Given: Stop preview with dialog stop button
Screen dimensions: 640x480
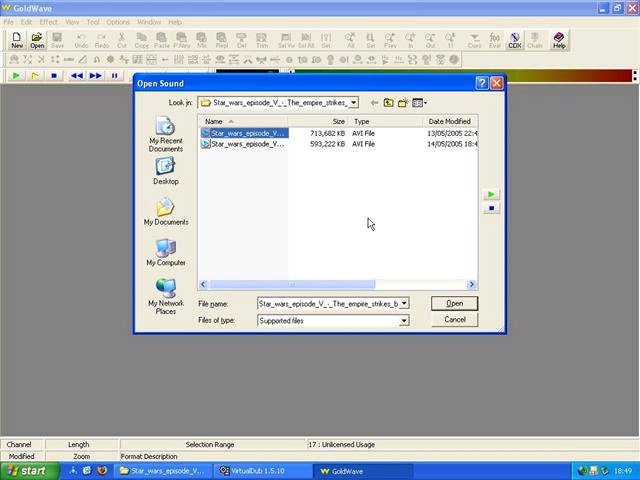Looking at the screenshot, I should click(491, 209).
